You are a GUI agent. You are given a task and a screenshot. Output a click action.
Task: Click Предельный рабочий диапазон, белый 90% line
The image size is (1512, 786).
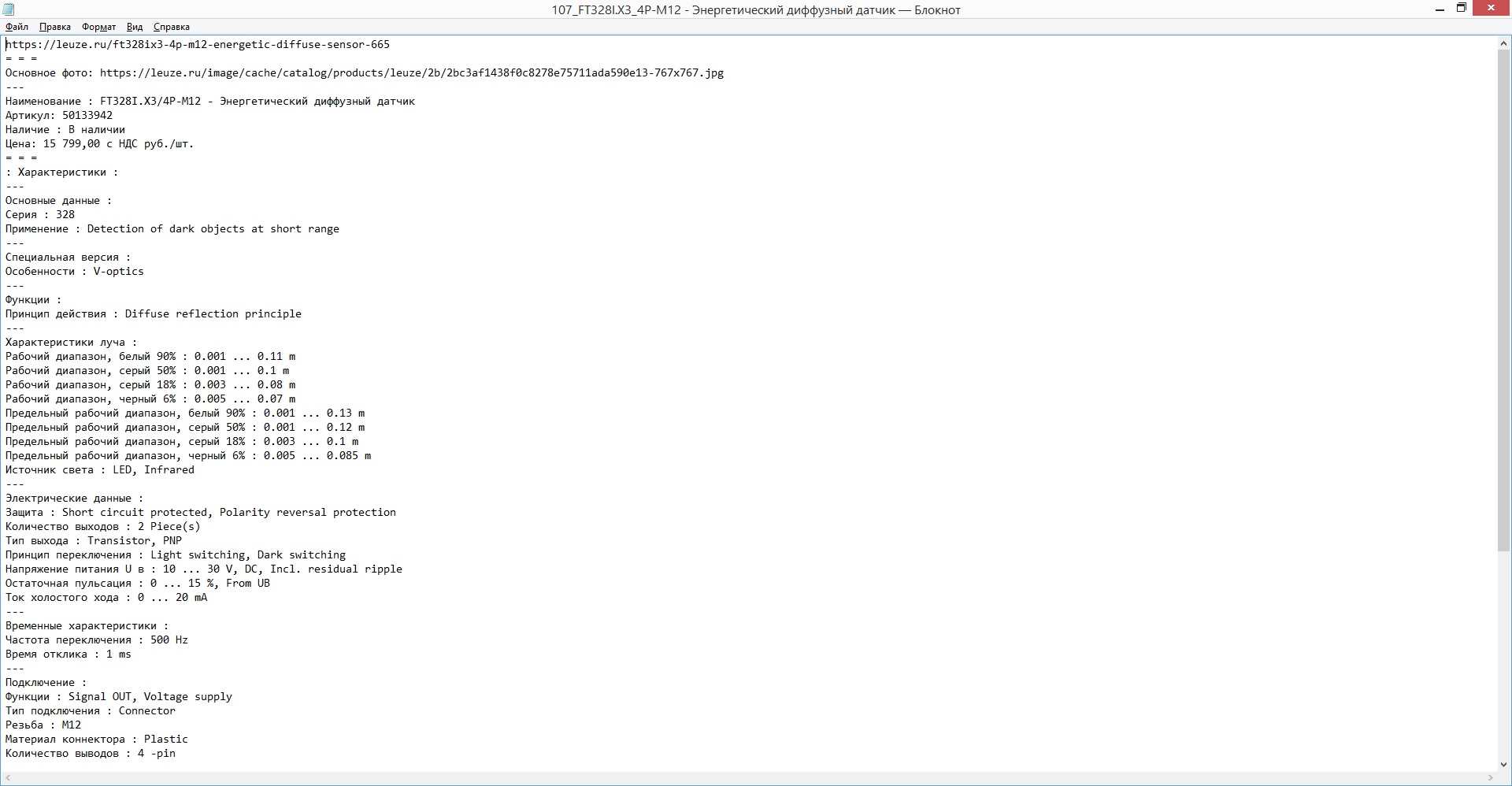(x=185, y=413)
